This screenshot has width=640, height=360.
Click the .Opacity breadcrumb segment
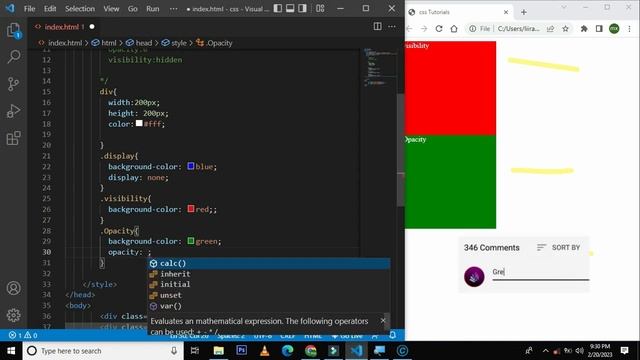[x=219, y=43]
